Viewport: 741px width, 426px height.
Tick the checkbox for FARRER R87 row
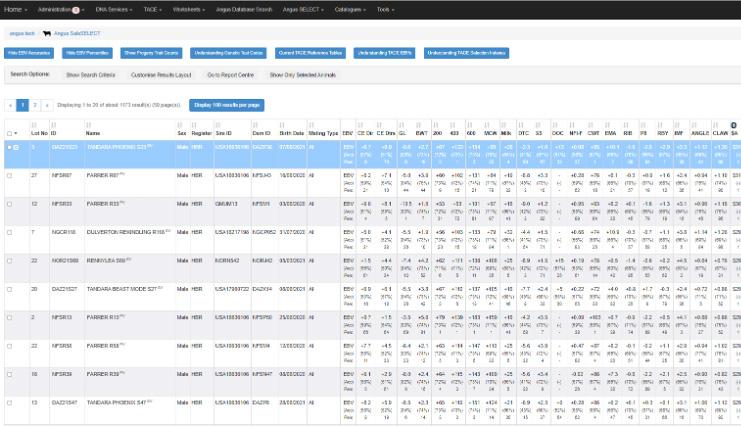[x=9, y=176]
